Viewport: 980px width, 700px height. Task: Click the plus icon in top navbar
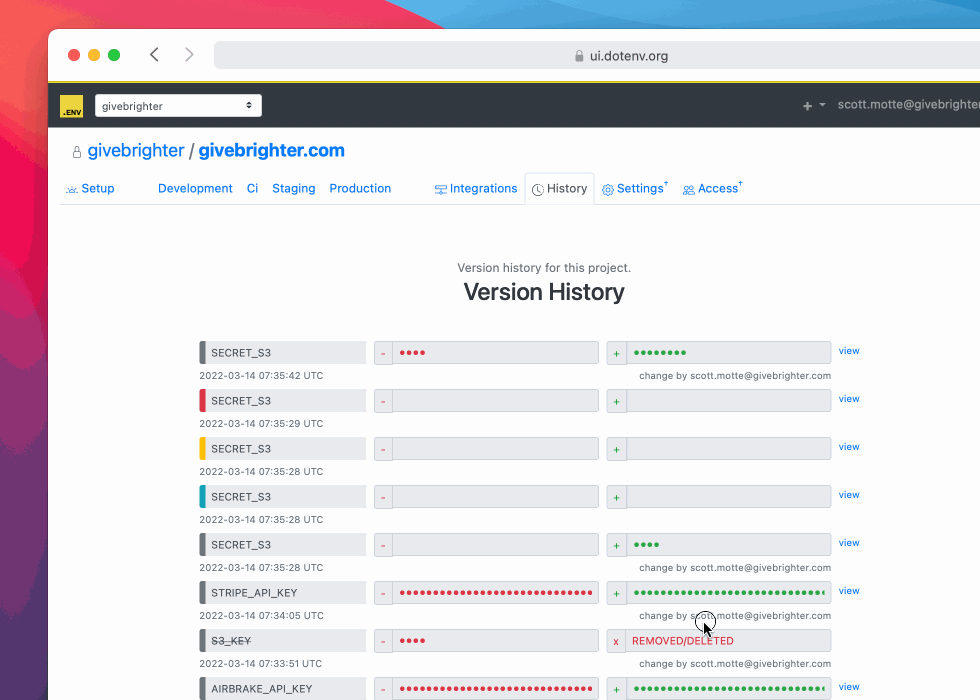pyautogui.click(x=807, y=106)
